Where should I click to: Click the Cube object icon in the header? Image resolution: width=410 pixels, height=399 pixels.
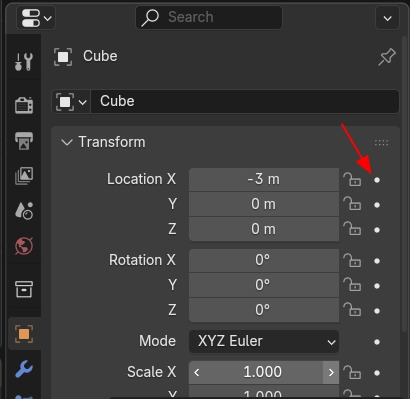coord(63,57)
